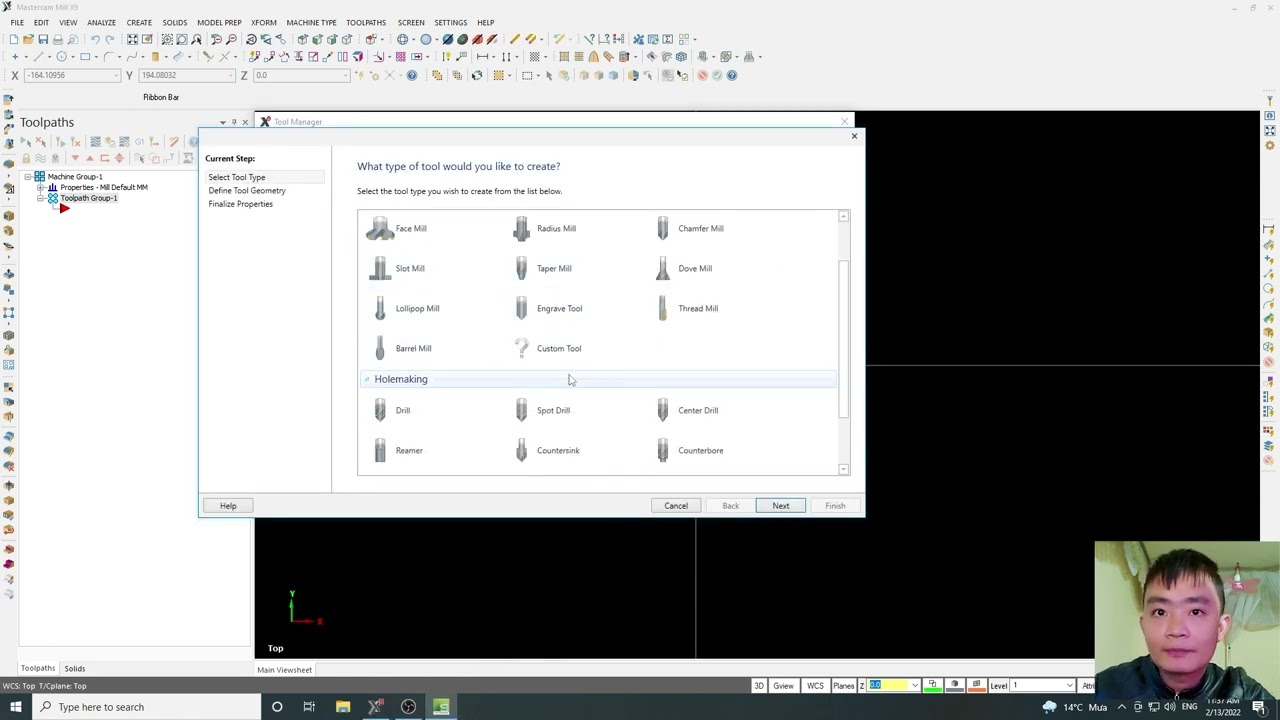Collapse the Machine Group-1 tree node
Viewport: 1280px width, 720px height.
[x=28, y=177]
